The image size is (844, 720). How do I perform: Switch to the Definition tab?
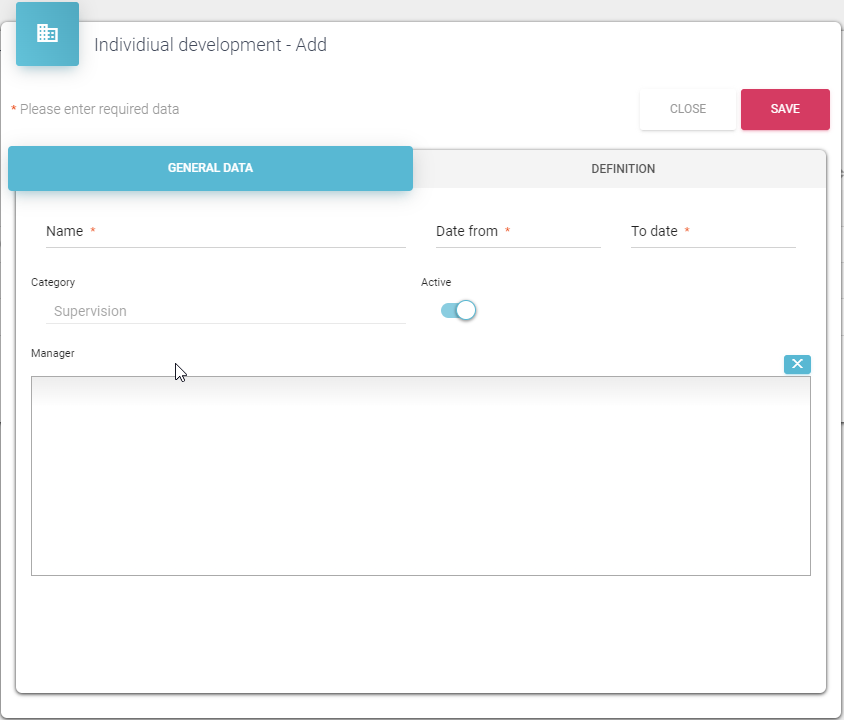(x=623, y=169)
